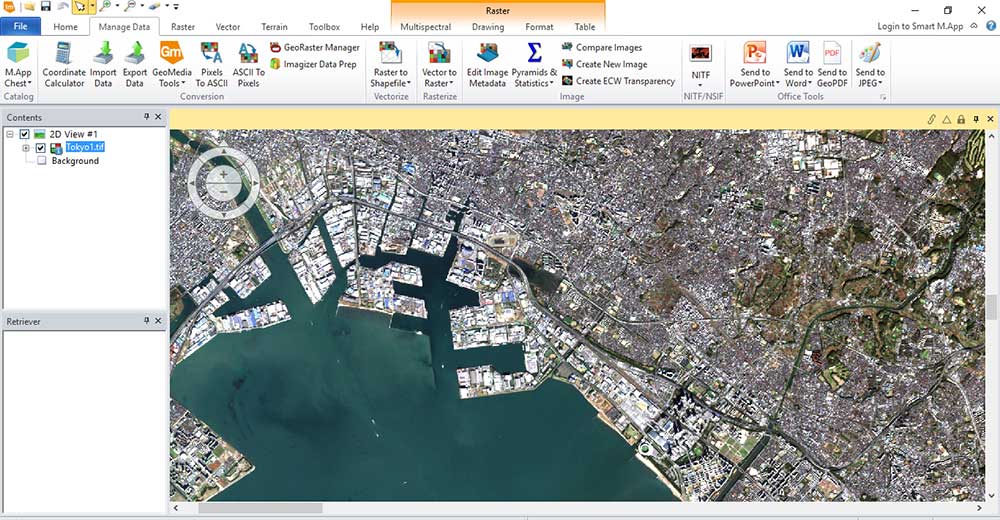Pin the 2D view window

pos(976,119)
